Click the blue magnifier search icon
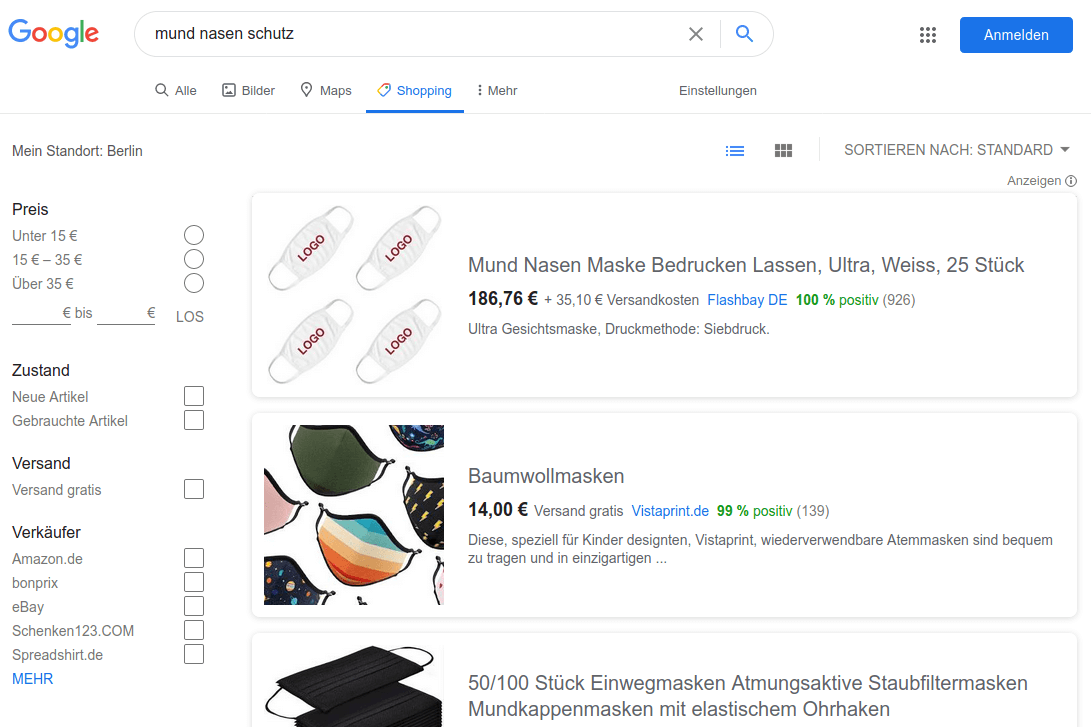1091x727 pixels. pos(744,33)
